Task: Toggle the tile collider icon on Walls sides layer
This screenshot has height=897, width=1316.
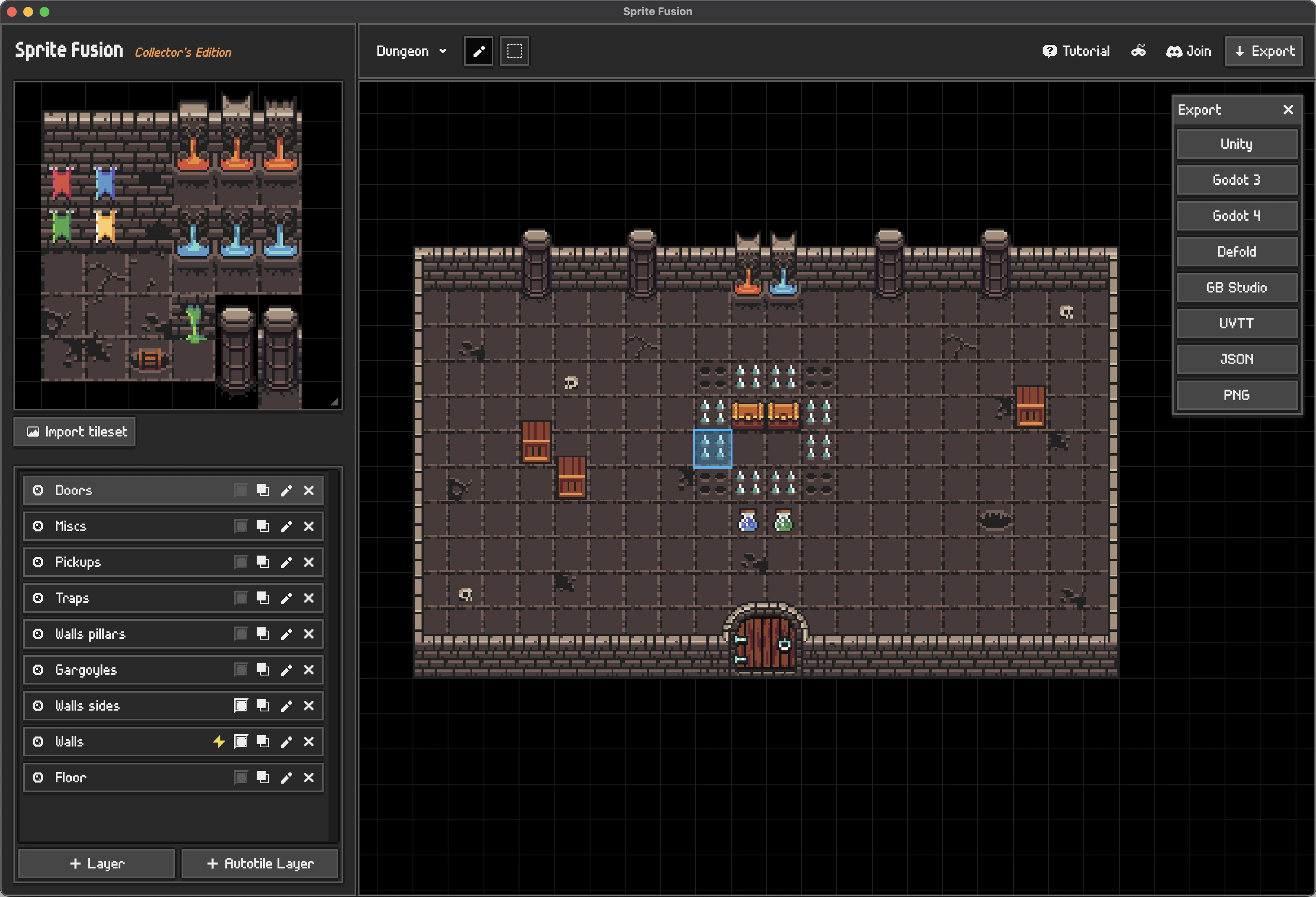Action: pos(241,706)
